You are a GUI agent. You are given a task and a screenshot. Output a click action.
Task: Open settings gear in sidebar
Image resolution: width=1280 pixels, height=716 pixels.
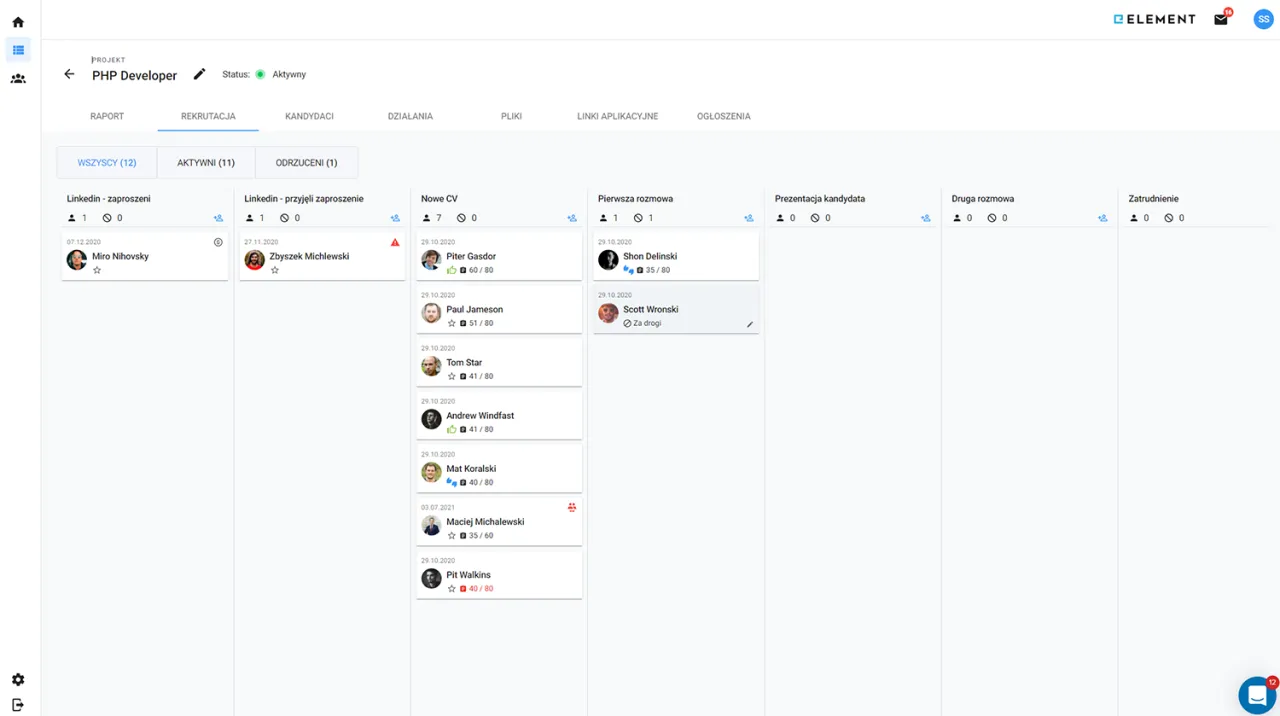coord(18,680)
